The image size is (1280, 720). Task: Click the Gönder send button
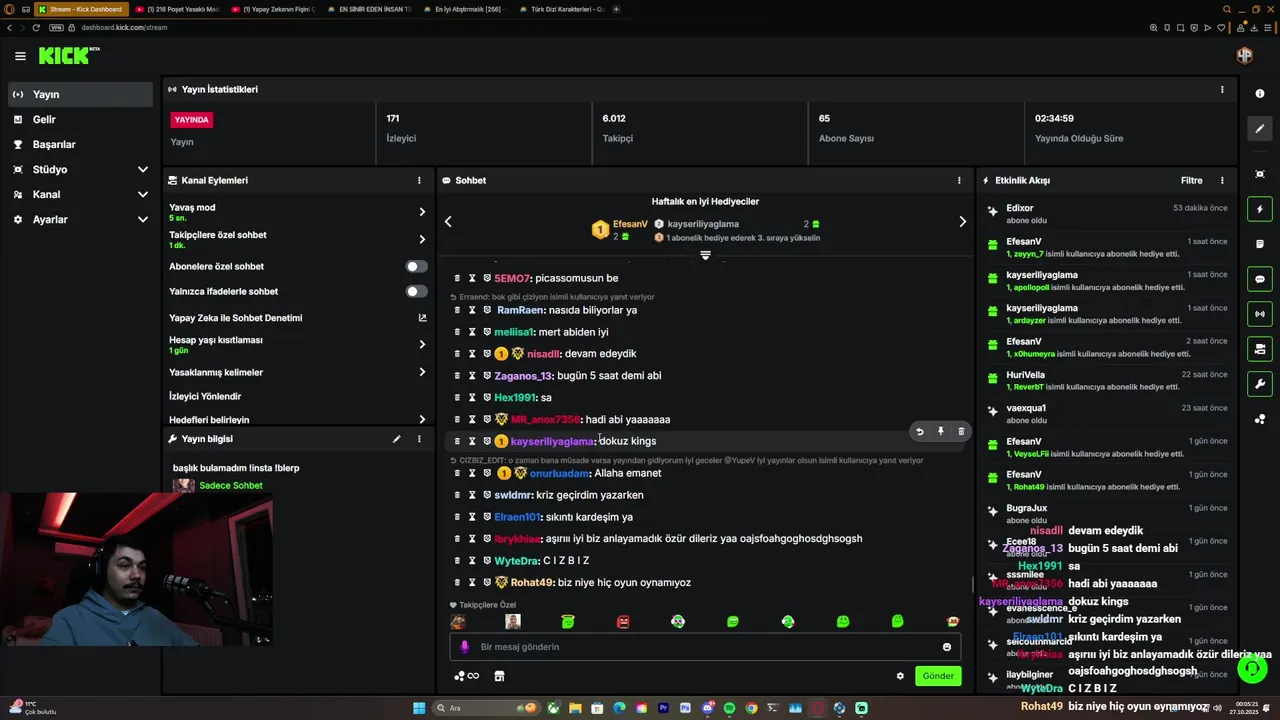[x=937, y=676]
